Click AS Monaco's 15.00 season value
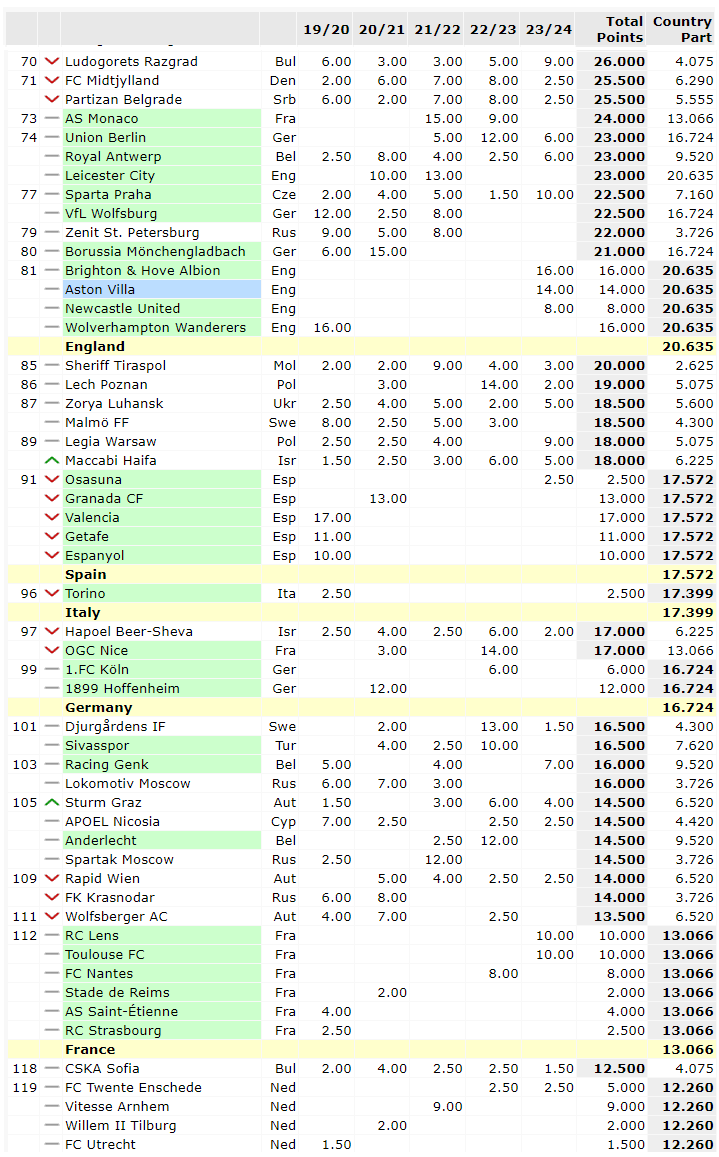The height and width of the screenshot is (1157, 719). (x=444, y=118)
